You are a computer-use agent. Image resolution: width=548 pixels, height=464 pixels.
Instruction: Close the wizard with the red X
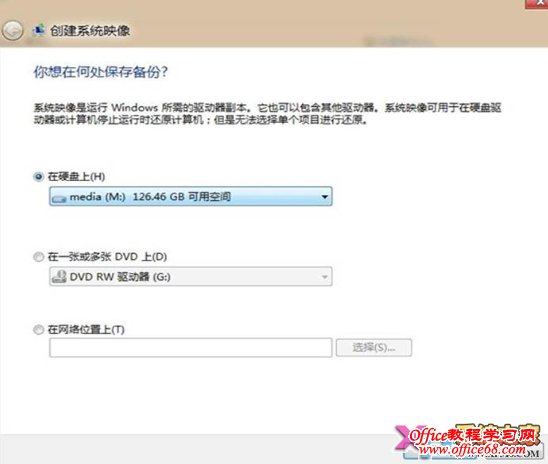(x=538, y=3)
